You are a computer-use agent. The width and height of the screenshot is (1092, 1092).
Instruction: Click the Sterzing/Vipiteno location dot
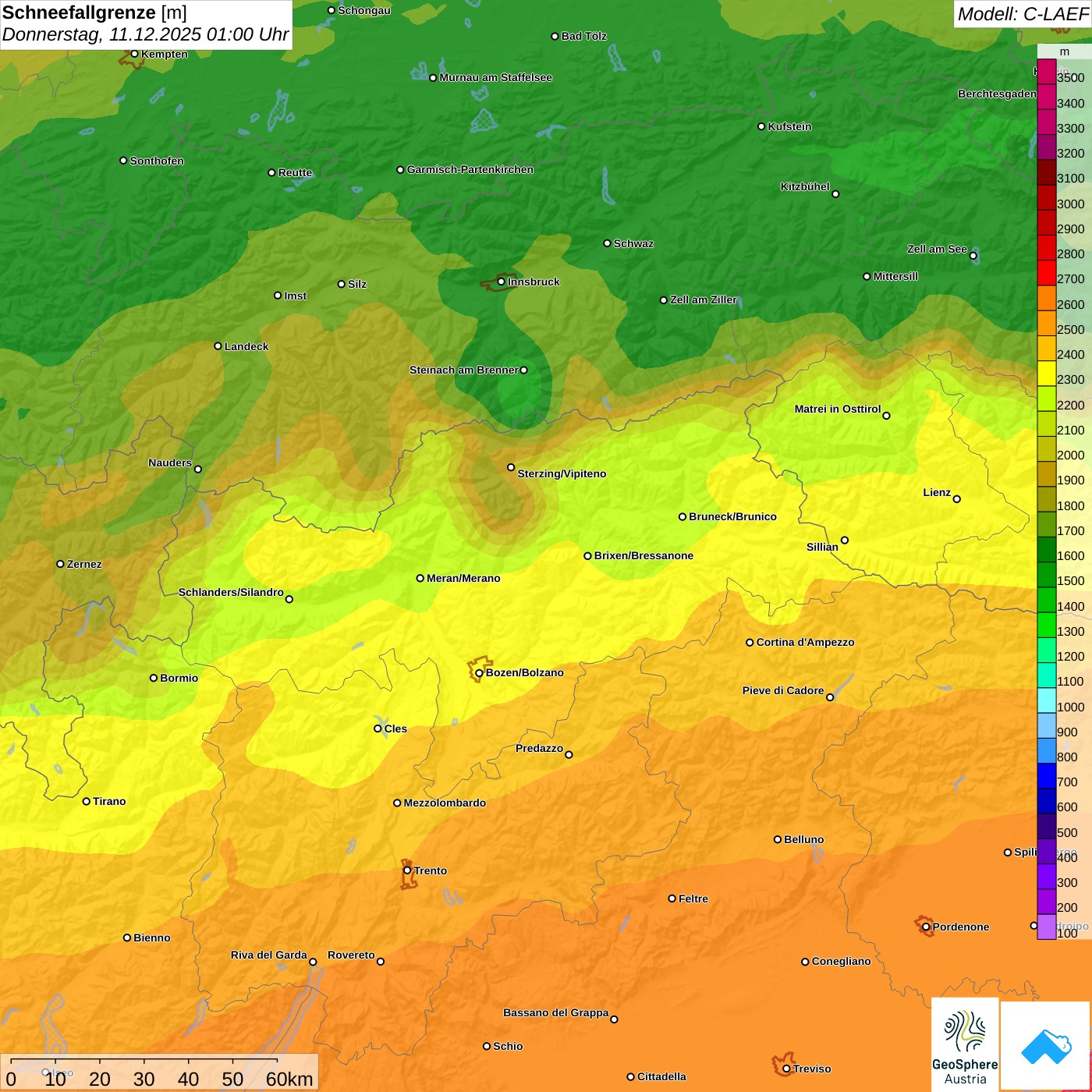coord(511,467)
